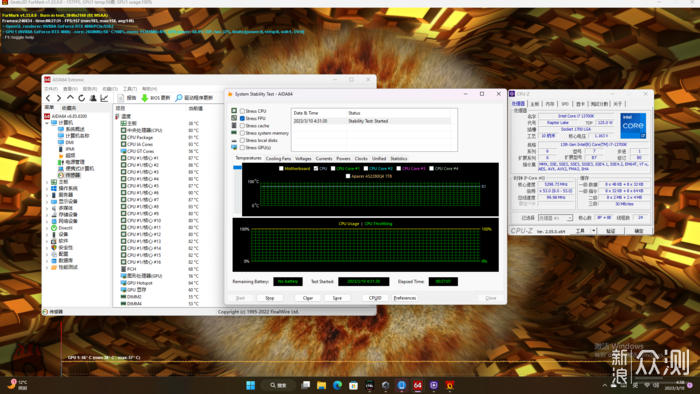This screenshot has height=394, width=700.
Task: Select 系统概述 in the 计算机 tree
Action: (x=71, y=129)
